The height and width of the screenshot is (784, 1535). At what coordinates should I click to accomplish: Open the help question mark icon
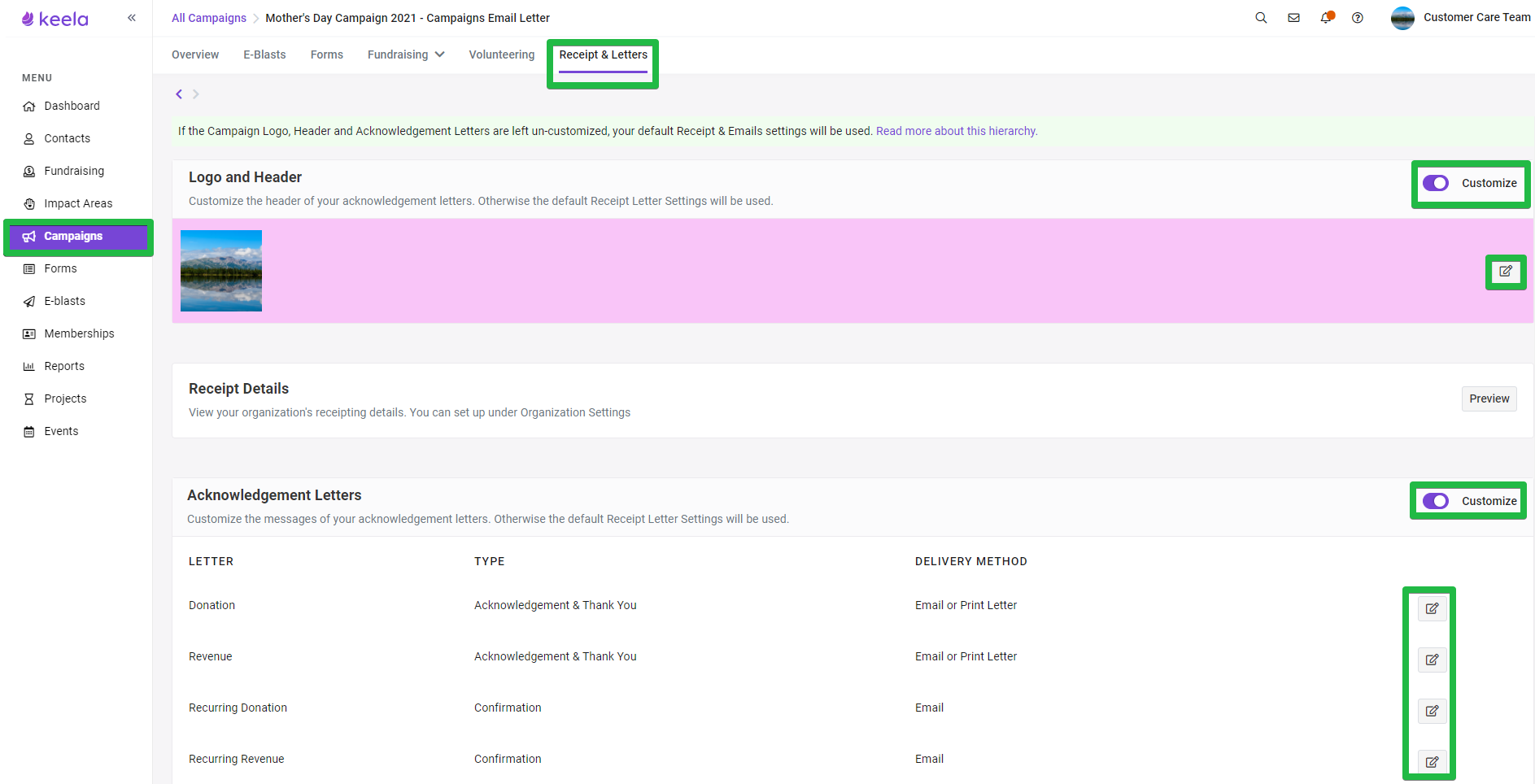click(1358, 17)
